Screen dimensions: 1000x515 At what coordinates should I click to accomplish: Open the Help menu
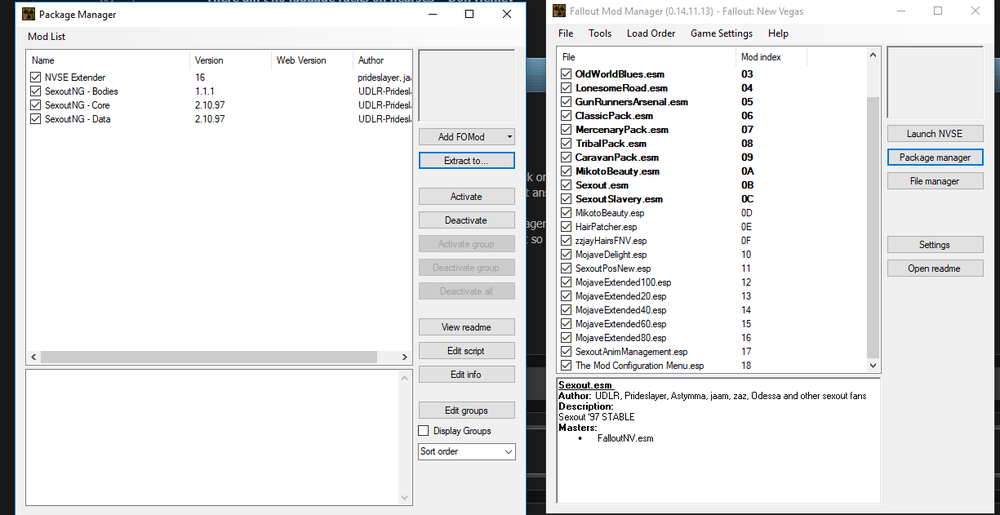coord(778,33)
